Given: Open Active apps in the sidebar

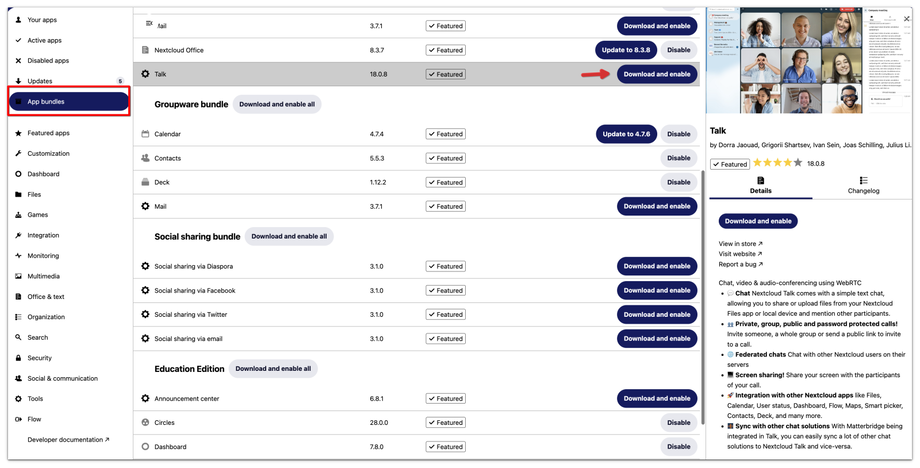Looking at the screenshot, I should click(x=44, y=40).
